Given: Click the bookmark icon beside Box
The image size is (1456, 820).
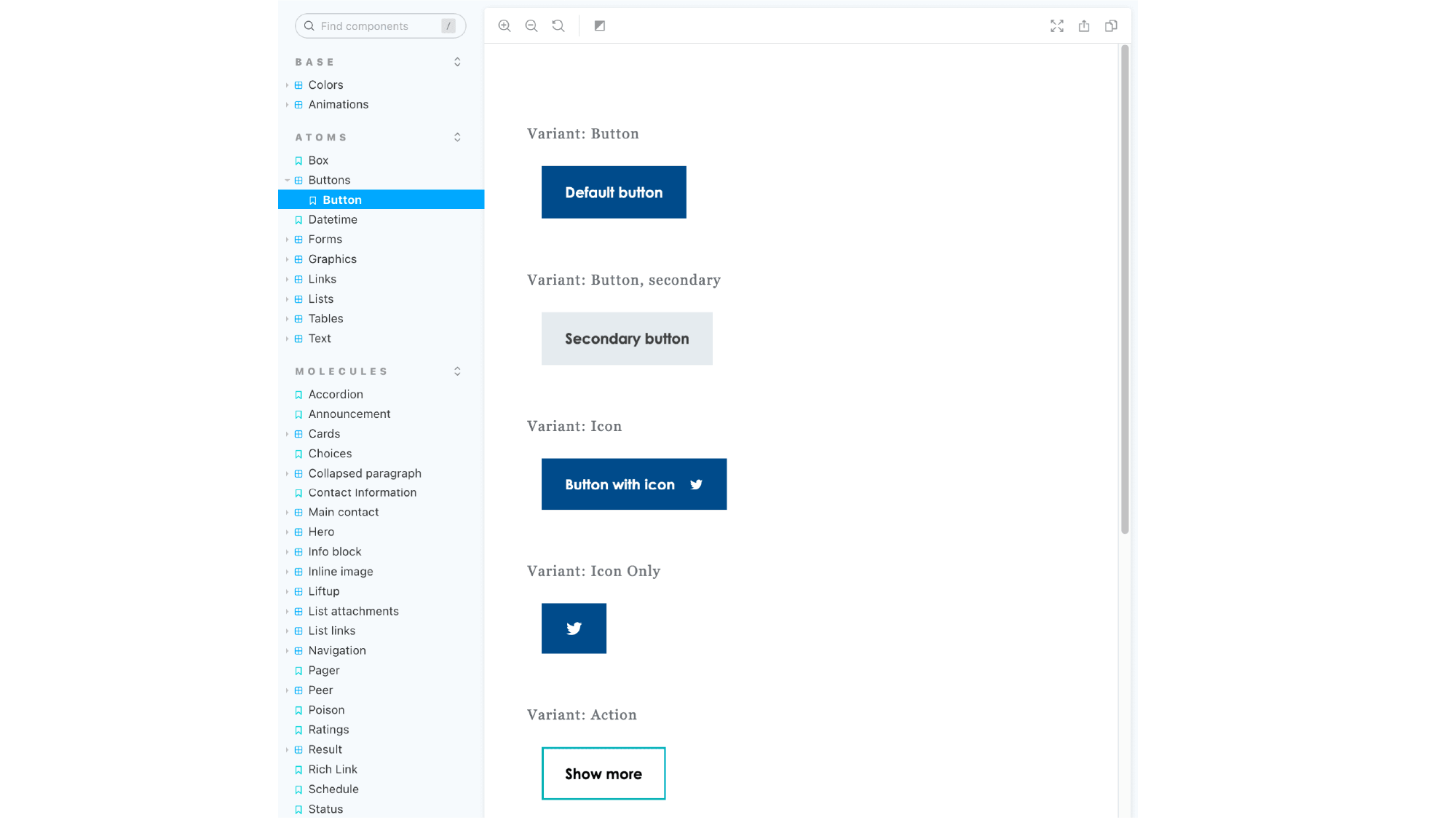Looking at the screenshot, I should point(298,161).
